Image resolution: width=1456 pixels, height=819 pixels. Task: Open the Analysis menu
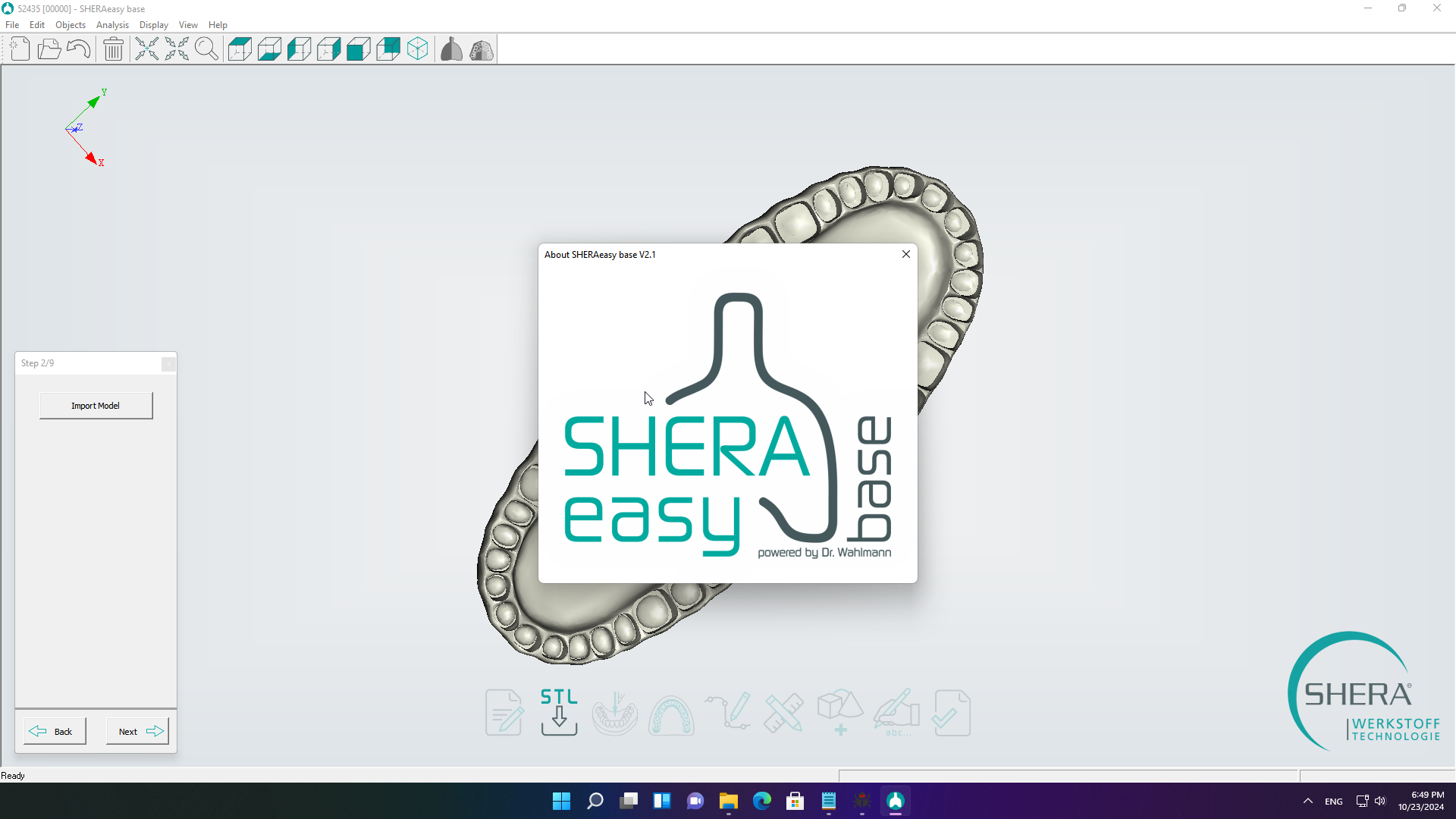click(112, 25)
